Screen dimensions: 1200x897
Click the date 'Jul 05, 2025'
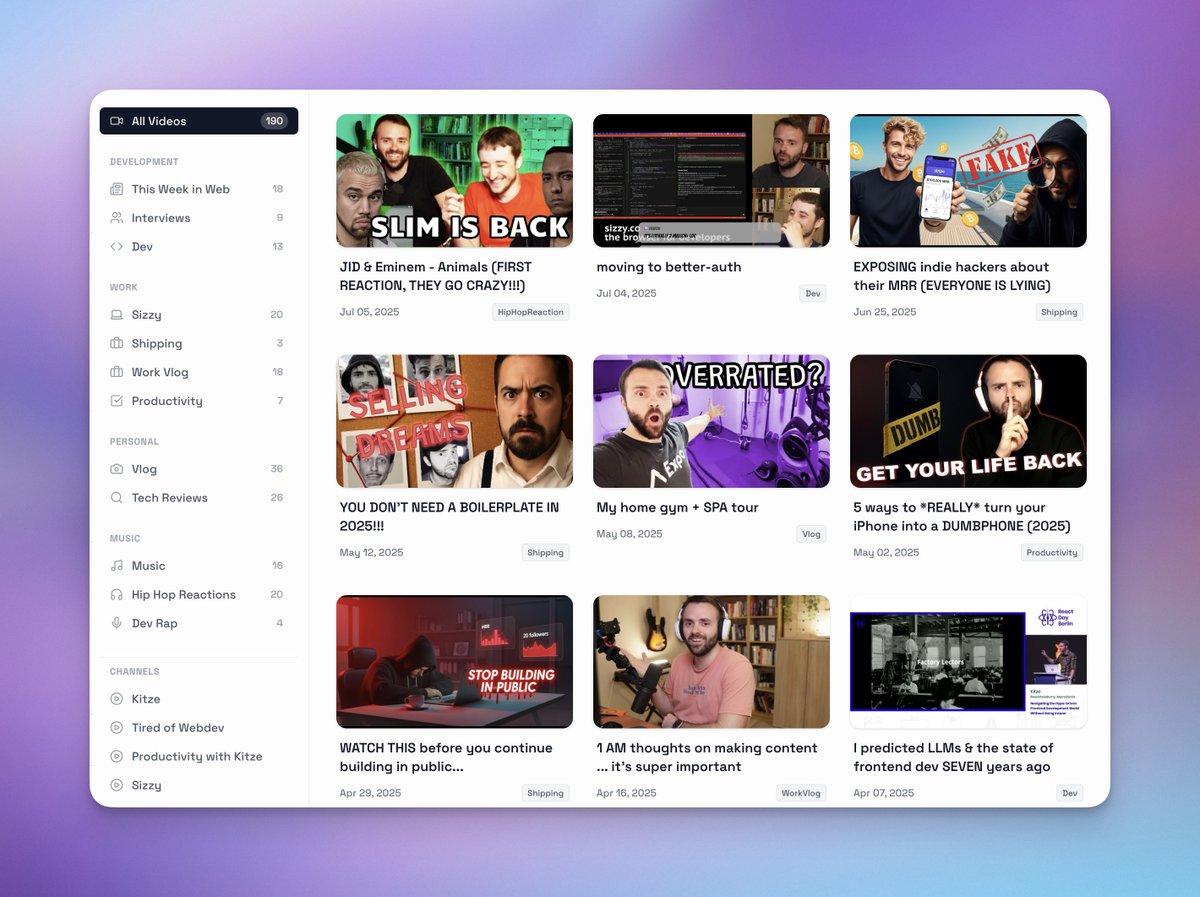point(369,312)
